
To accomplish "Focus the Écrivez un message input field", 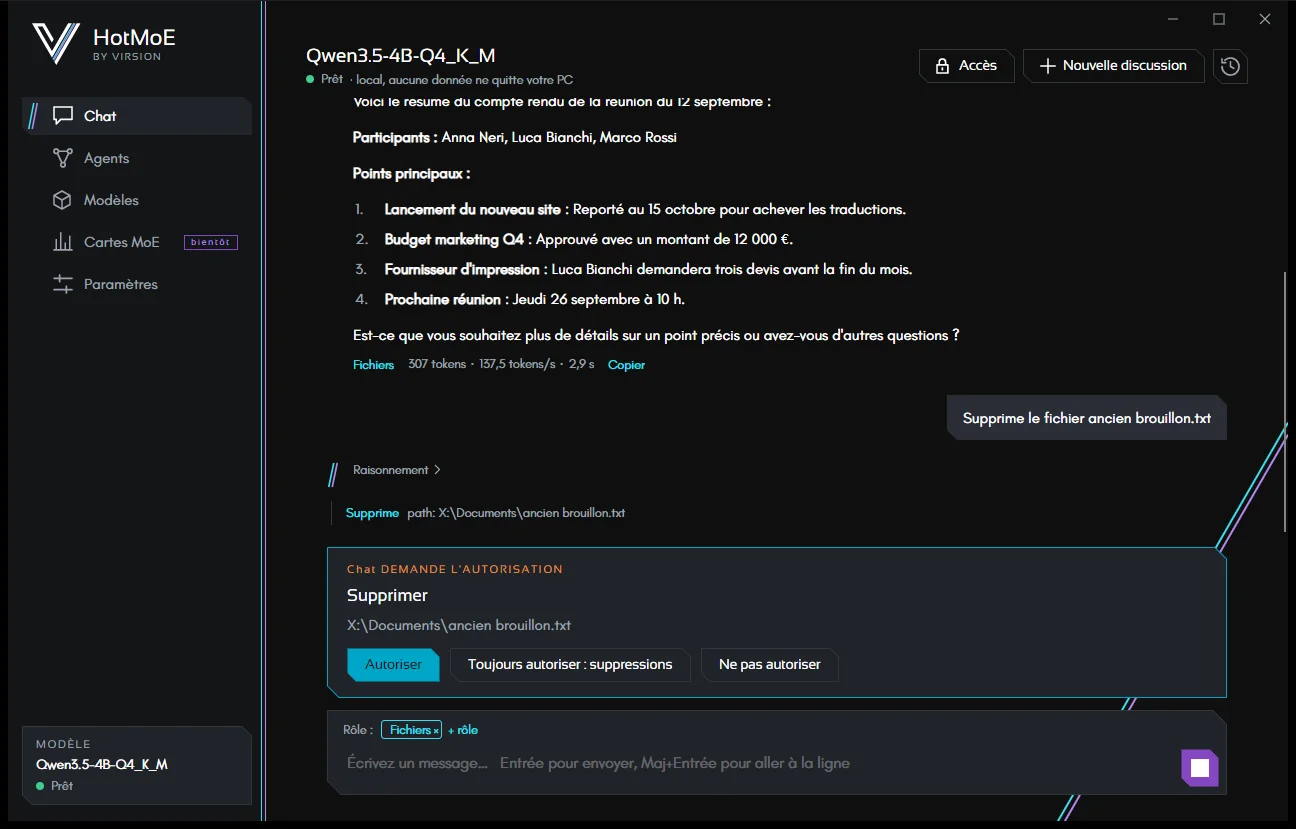I will point(755,763).
